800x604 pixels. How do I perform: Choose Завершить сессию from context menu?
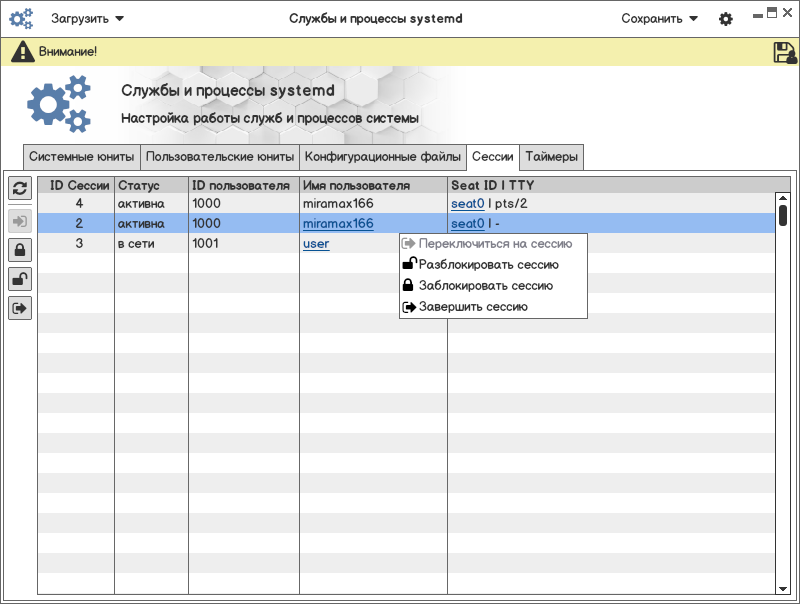click(472, 307)
